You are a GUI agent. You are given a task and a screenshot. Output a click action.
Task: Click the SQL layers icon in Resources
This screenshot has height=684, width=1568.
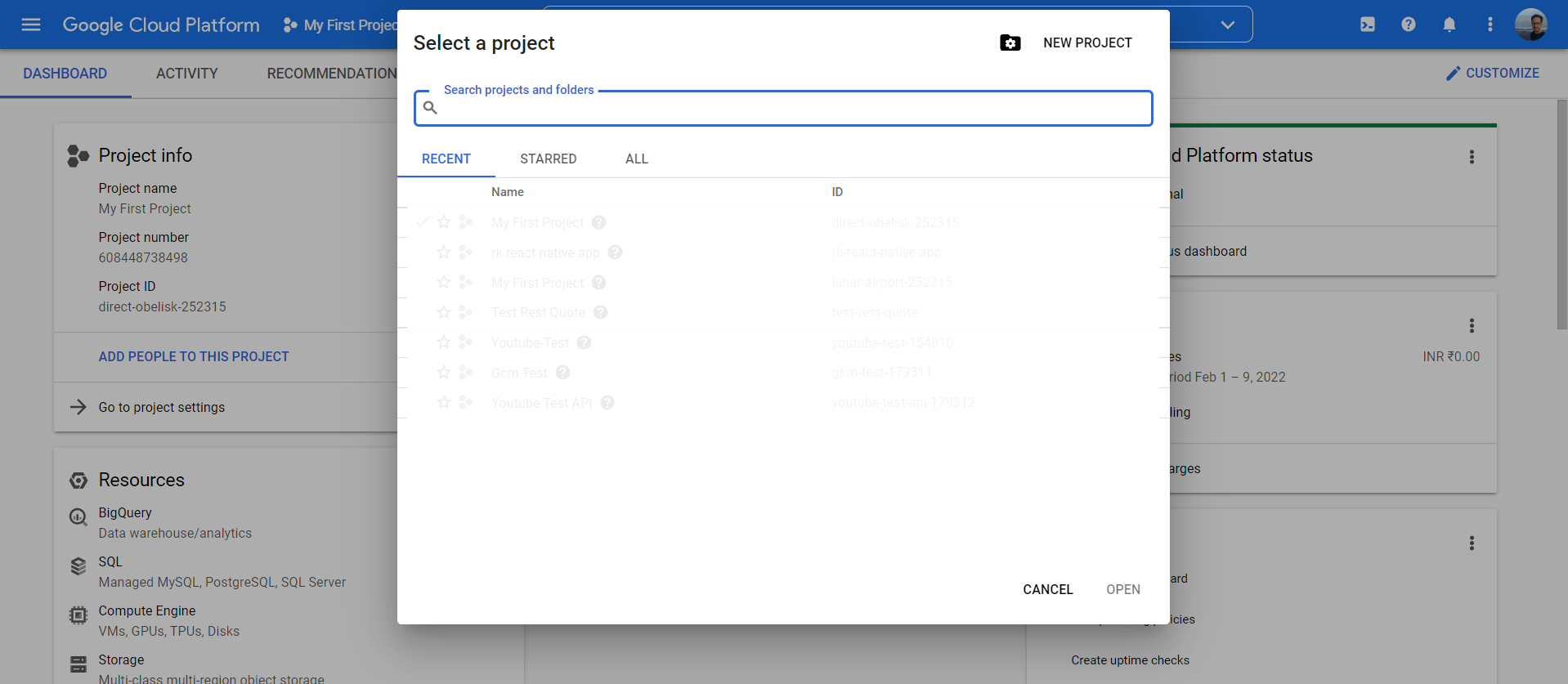tap(78, 566)
